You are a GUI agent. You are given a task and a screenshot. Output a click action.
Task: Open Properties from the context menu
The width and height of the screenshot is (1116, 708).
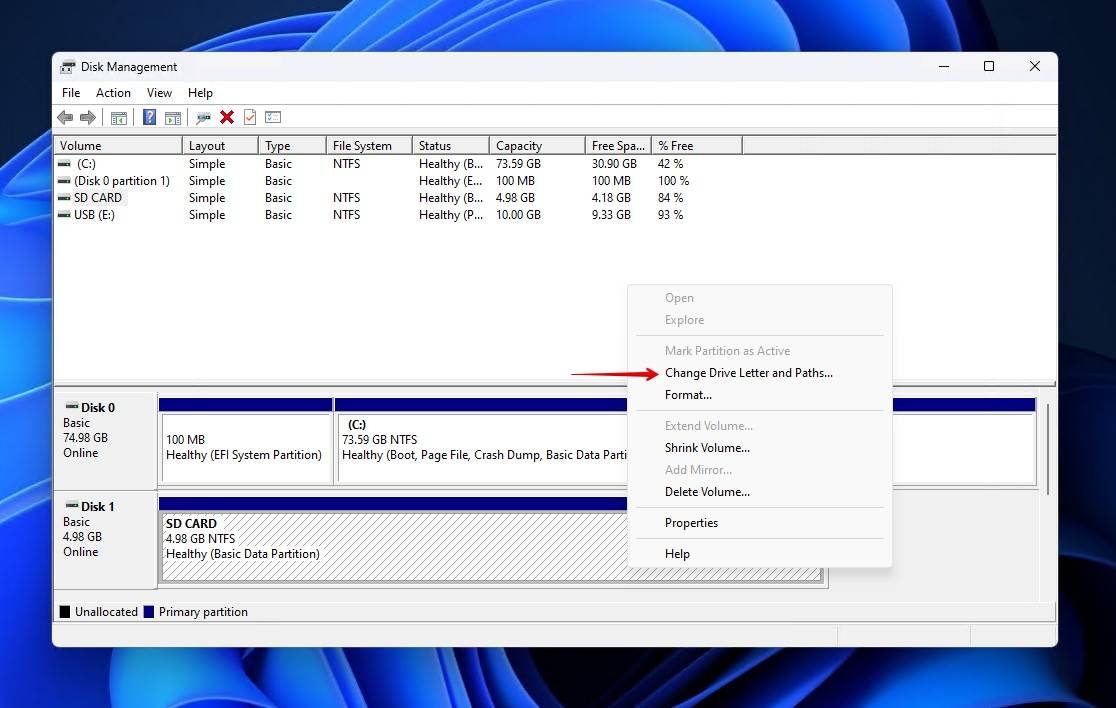(x=691, y=523)
